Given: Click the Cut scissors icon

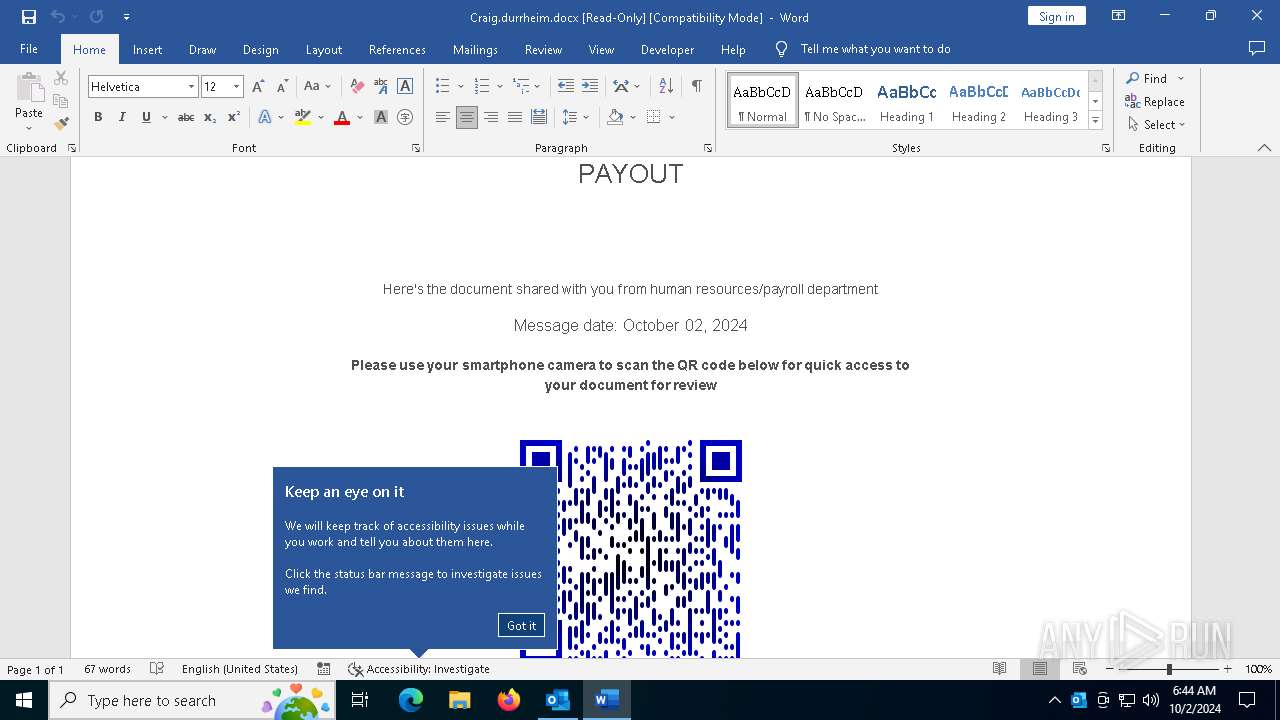Looking at the screenshot, I should pyautogui.click(x=61, y=78).
